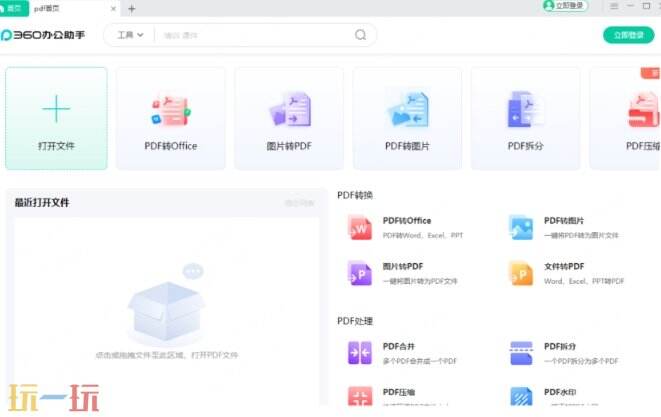This screenshot has width=661, height=417.
Task: Click the 图片转PDF label in PDF转换 list
Action: click(403, 266)
